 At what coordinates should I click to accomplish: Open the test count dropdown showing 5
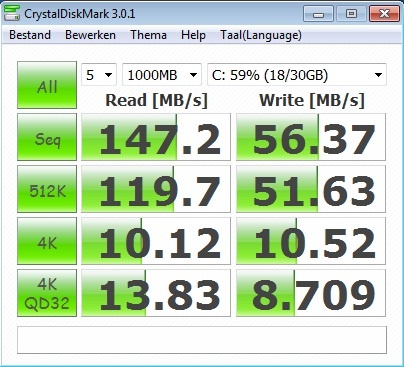(x=99, y=75)
